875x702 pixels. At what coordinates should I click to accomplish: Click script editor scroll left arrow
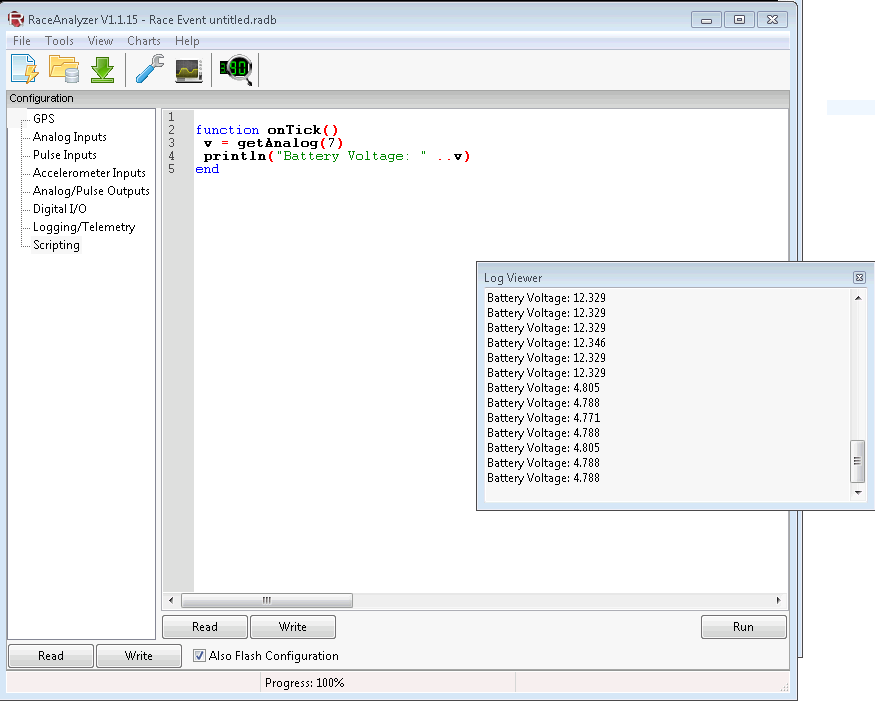[x=171, y=600]
